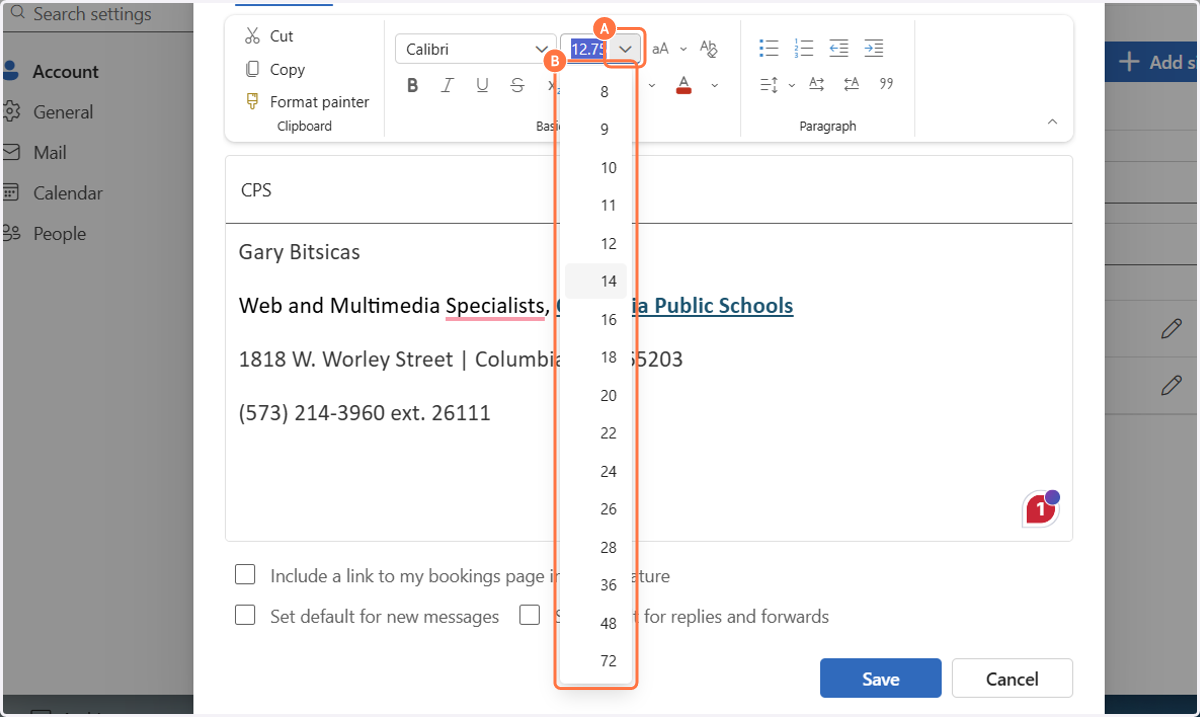This screenshot has height=717, width=1200.
Task: Enable the bookings page link checkbox
Action: tap(245, 575)
